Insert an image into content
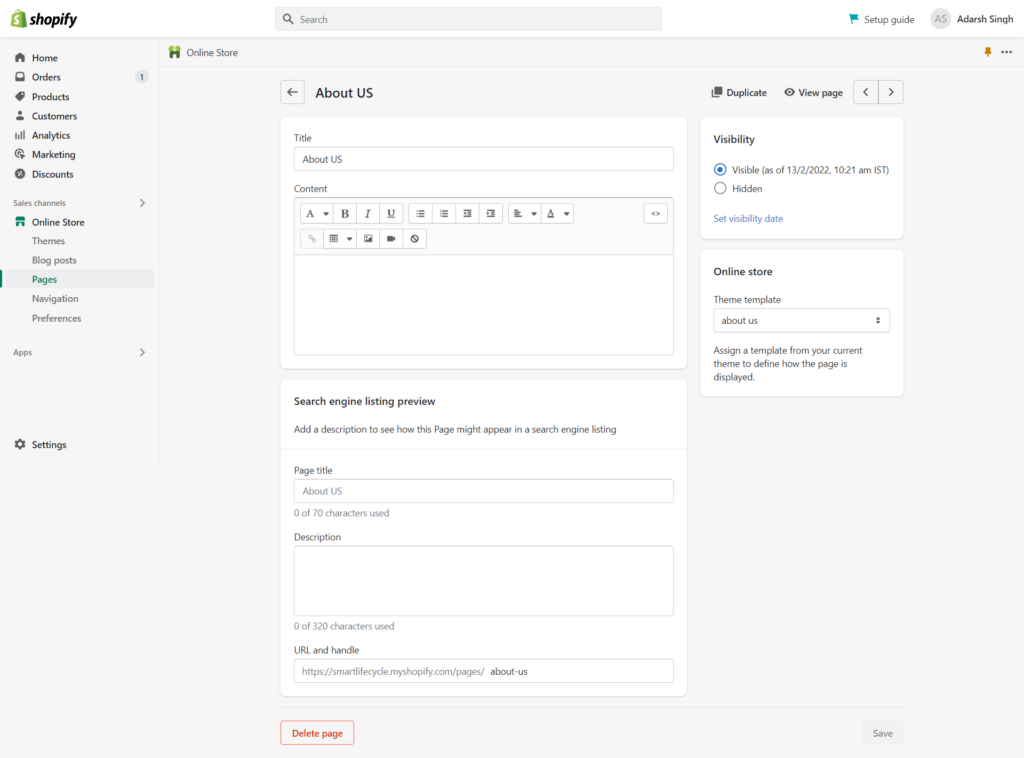1024x758 pixels. (x=368, y=239)
